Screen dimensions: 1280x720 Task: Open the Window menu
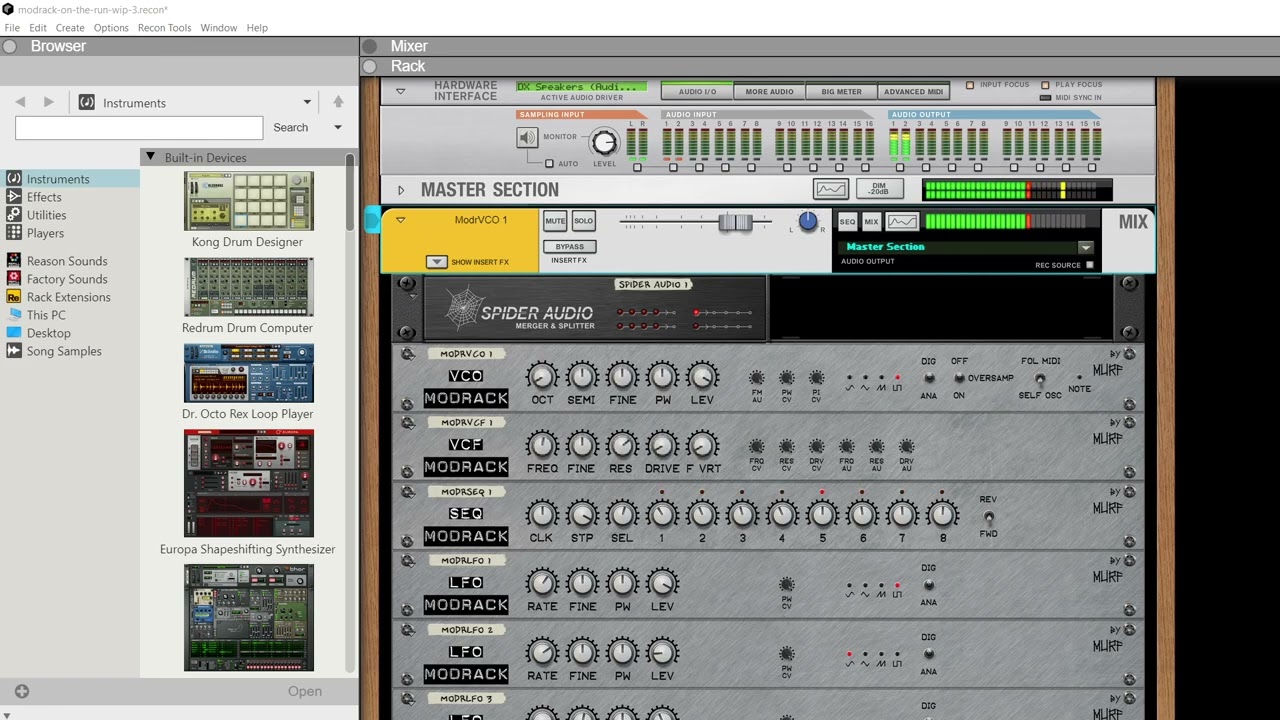[x=219, y=28]
